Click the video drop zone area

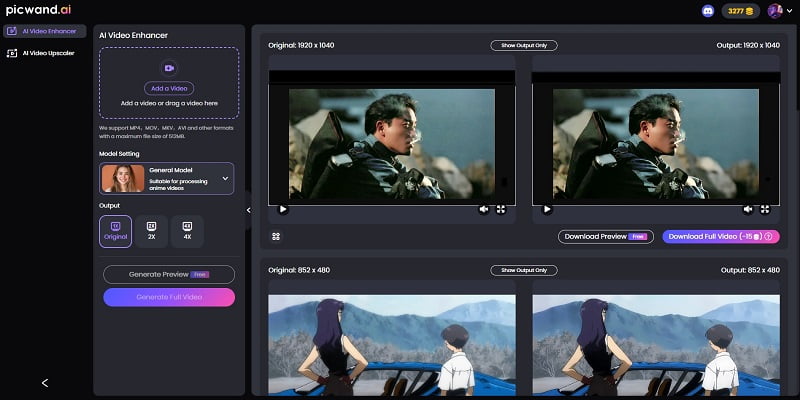[x=169, y=83]
